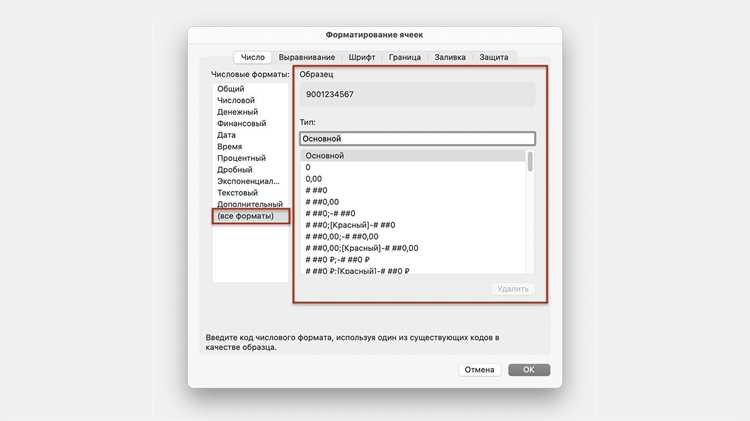This screenshot has width=750, height=421.
Task: Select the Дополнительный format category
Action: pos(251,204)
